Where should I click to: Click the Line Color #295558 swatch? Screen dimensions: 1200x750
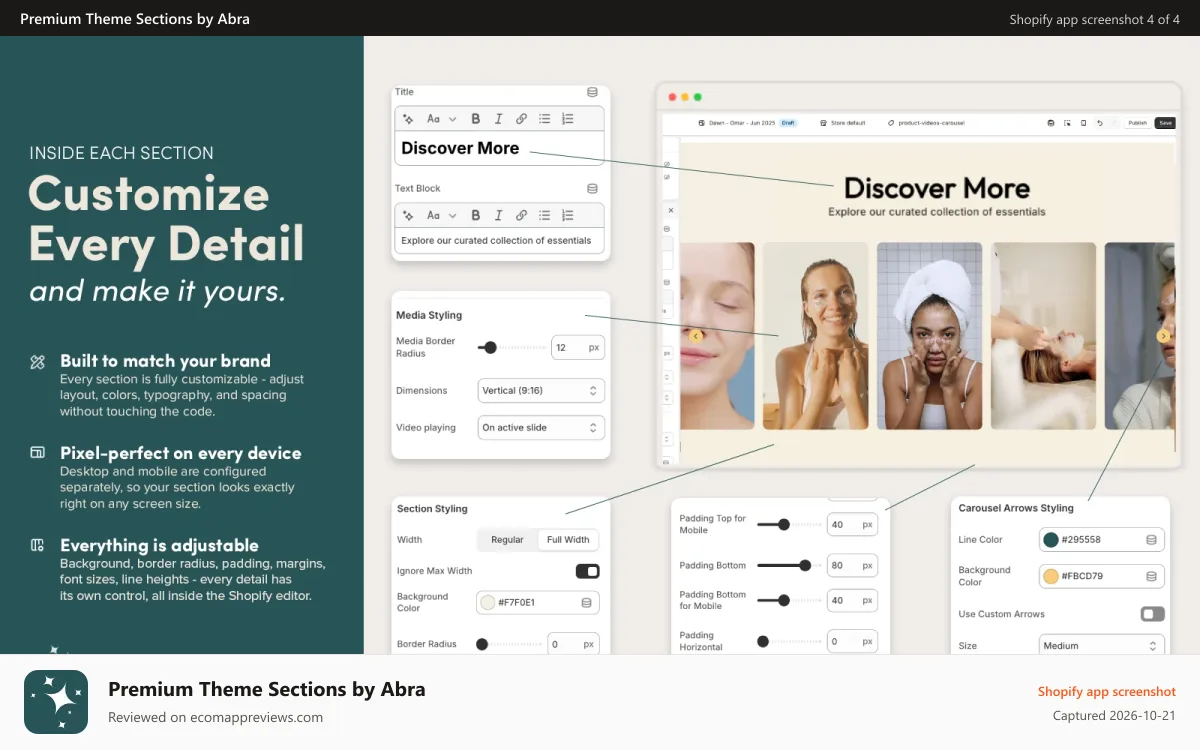tap(1051, 540)
